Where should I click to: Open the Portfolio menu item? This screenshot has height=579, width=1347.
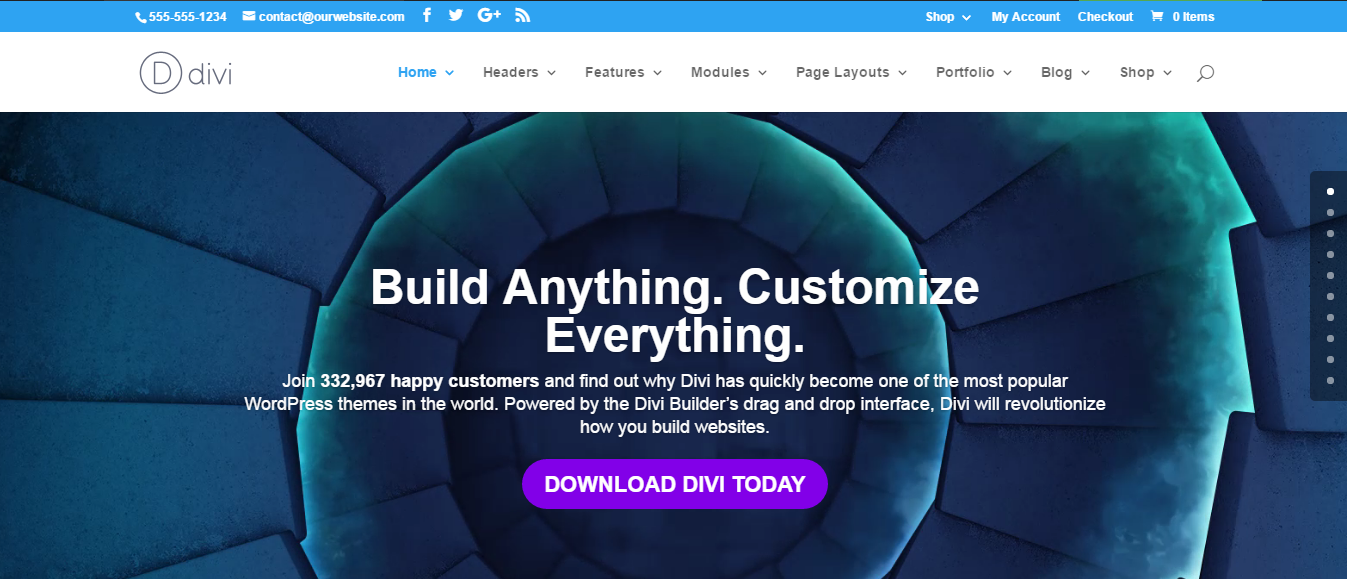click(x=974, y=72)
